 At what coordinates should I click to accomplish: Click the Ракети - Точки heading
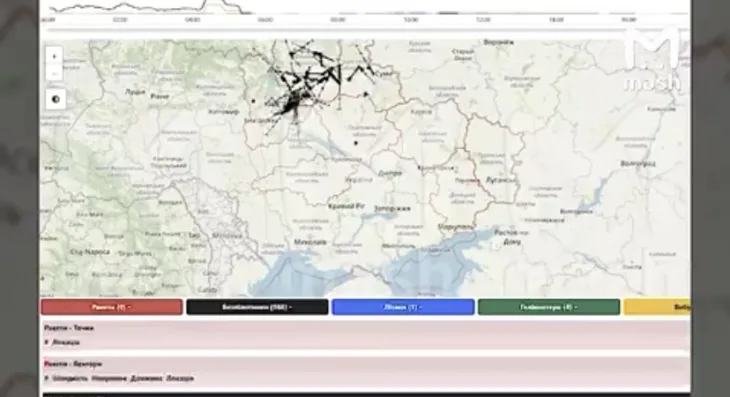pyautogui.click(x=69, y=328)
